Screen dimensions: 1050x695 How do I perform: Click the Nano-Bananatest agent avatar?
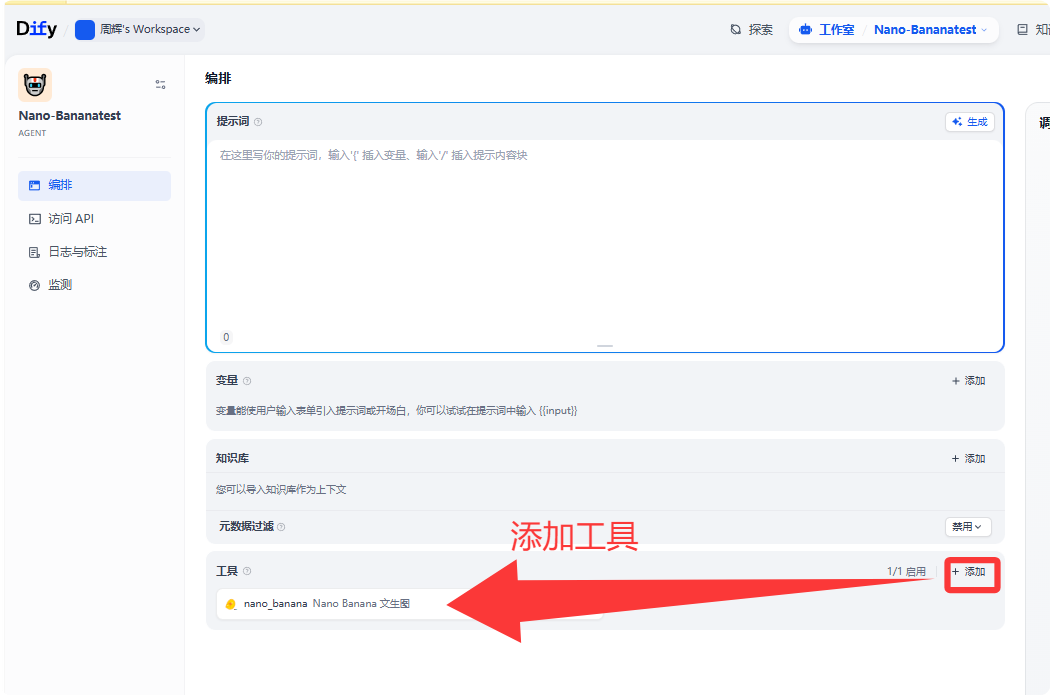pyautogui.click(x=35, y=84)
